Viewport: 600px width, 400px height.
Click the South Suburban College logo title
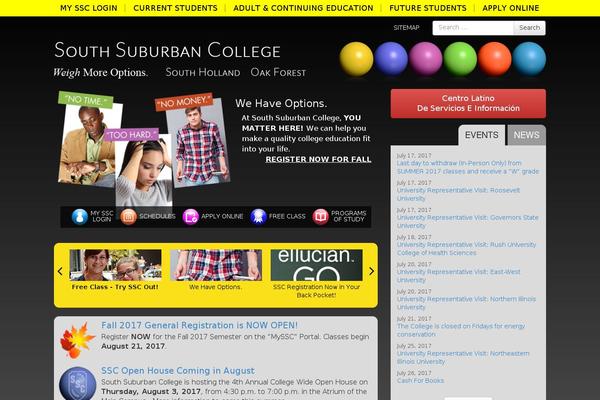[x=167, y=51]
